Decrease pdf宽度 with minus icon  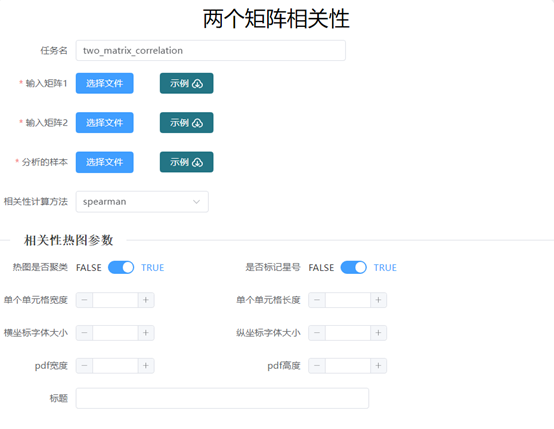84,366
